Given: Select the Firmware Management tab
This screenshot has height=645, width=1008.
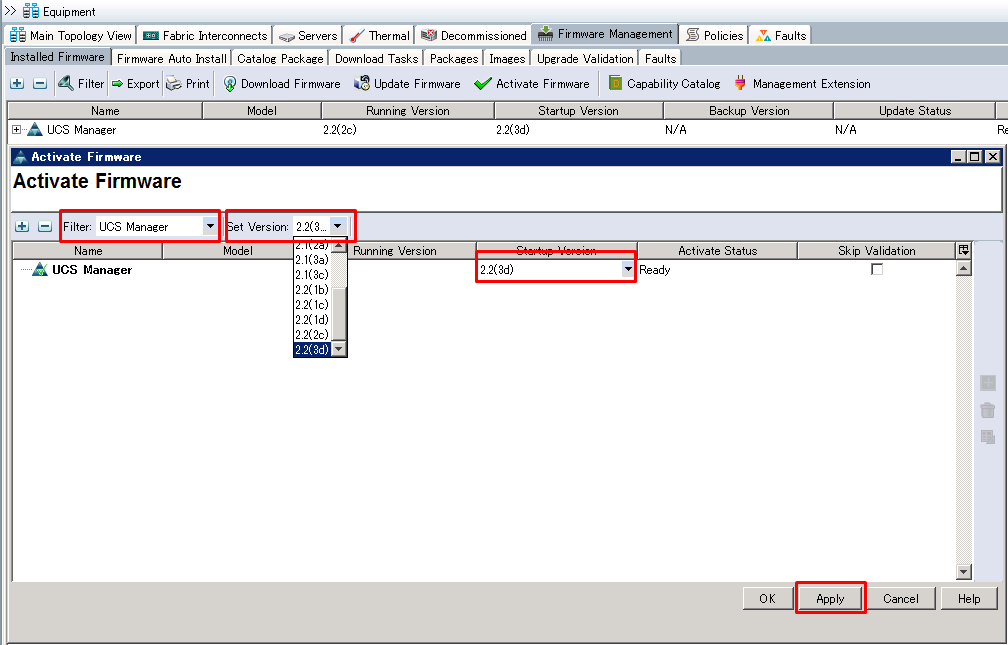Looking at the screenshot, I should click(x=605, y=34).
